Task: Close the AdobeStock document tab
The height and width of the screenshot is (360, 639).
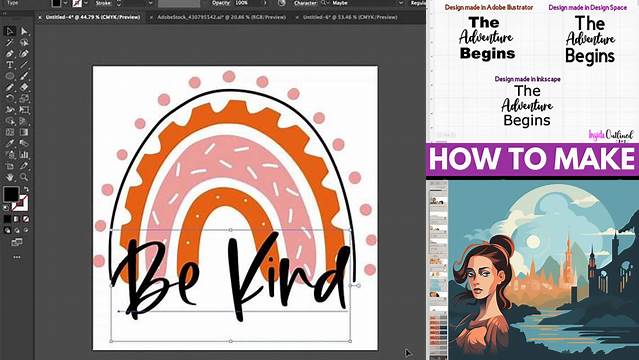Action: 152,17
